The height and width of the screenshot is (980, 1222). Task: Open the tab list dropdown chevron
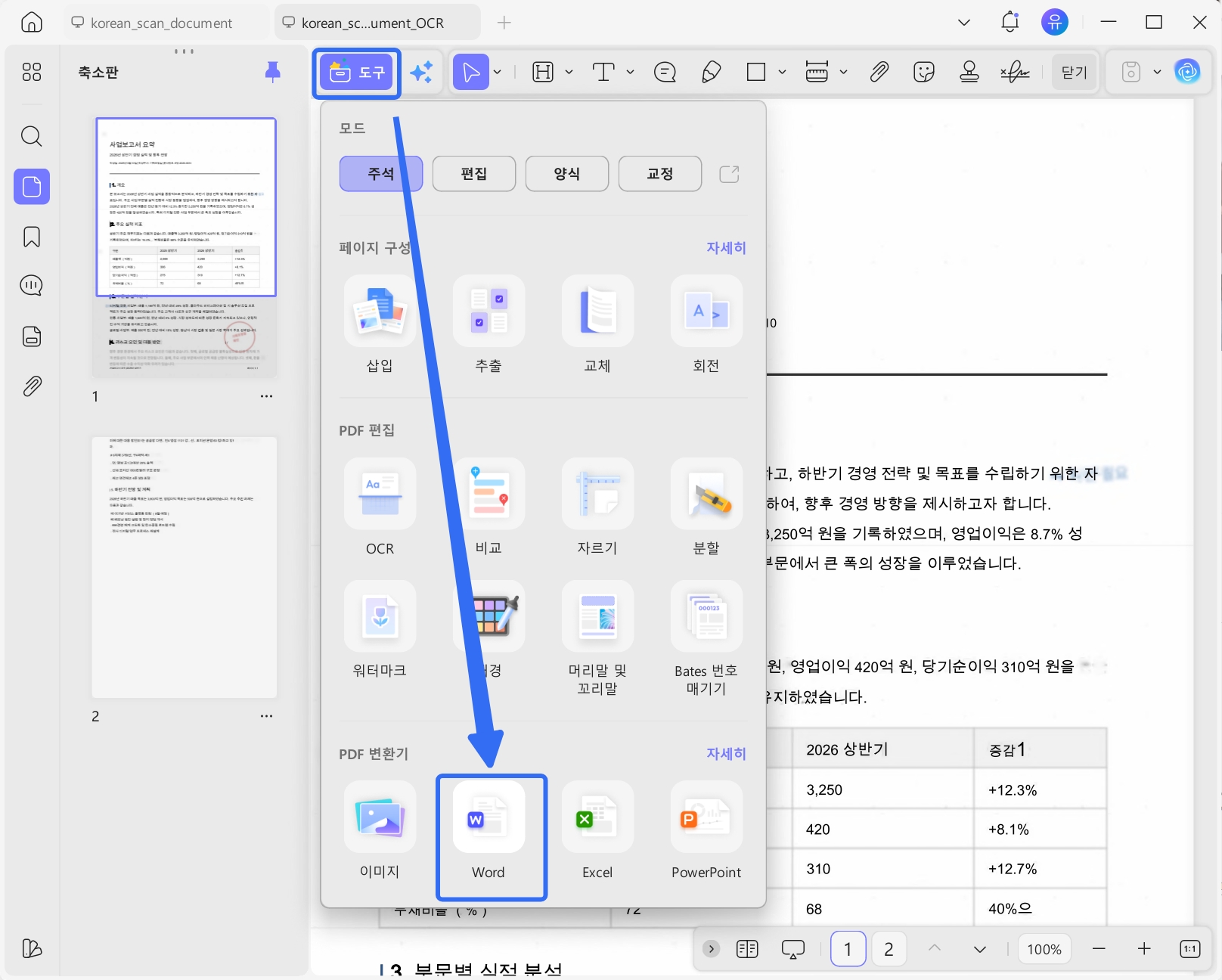(964, 23)
